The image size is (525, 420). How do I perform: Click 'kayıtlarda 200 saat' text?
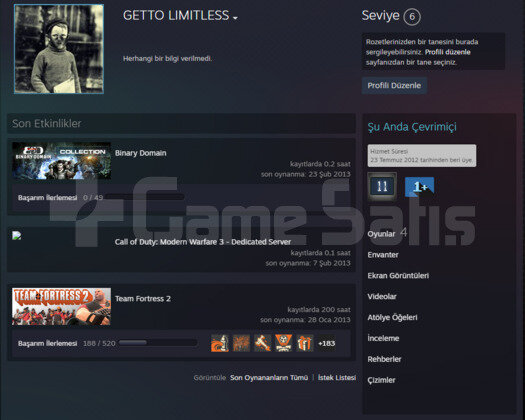click(x=319, y=309)
